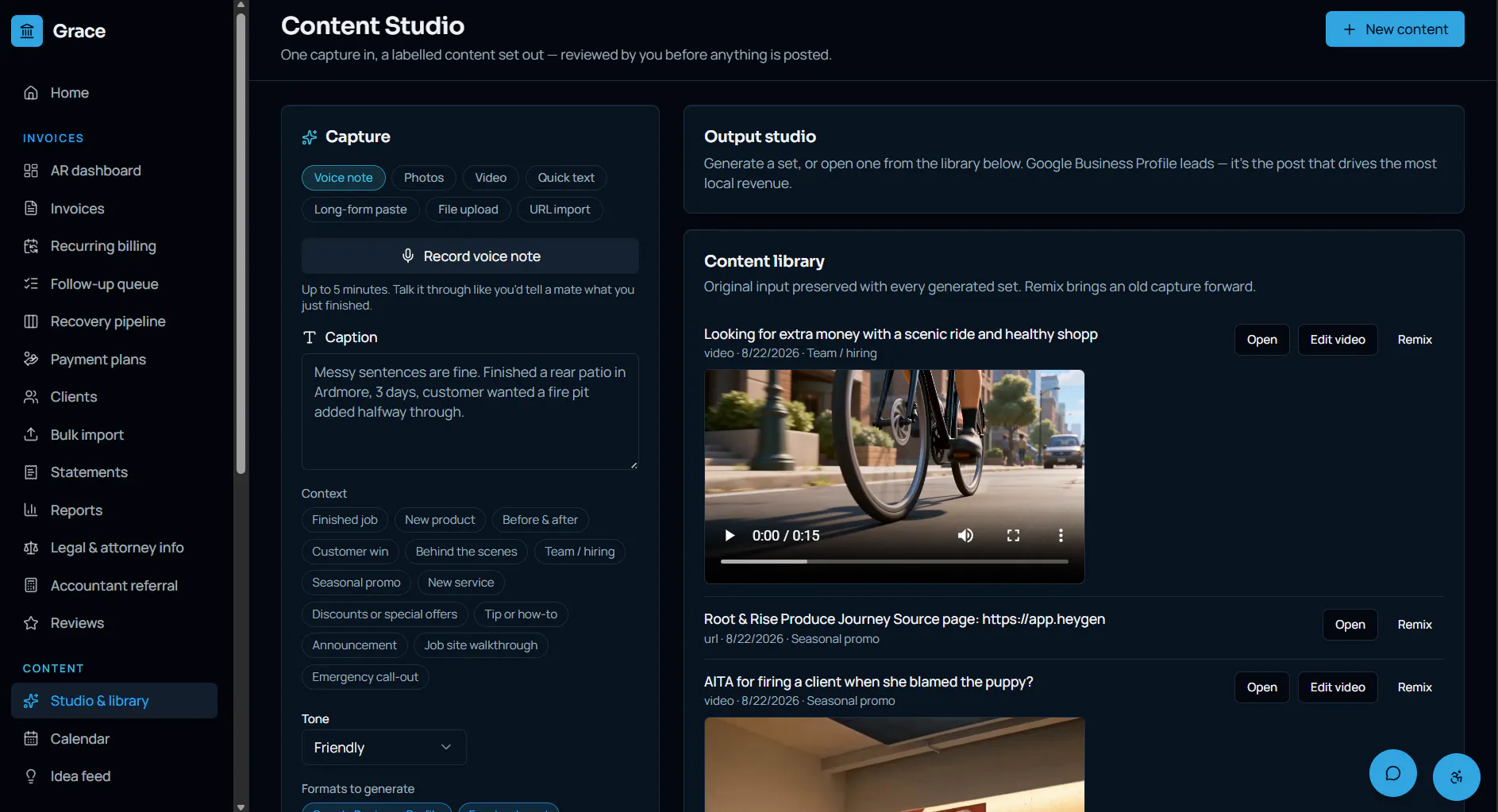Image resolution: width=1498 pixels, height=812 pixels.
Task: Click the Idea feed lightbulb icon
Action: click(31, 776)
